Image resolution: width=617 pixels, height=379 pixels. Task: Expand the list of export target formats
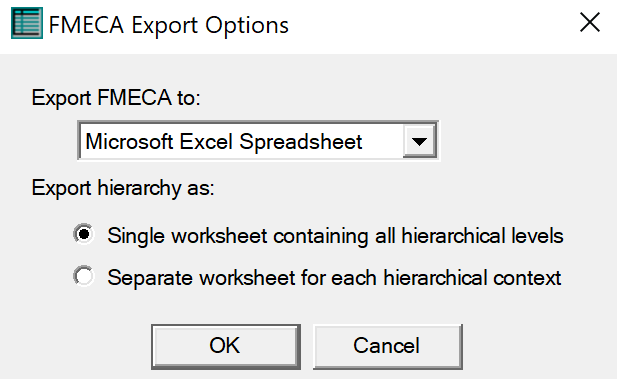click(420, 141)
